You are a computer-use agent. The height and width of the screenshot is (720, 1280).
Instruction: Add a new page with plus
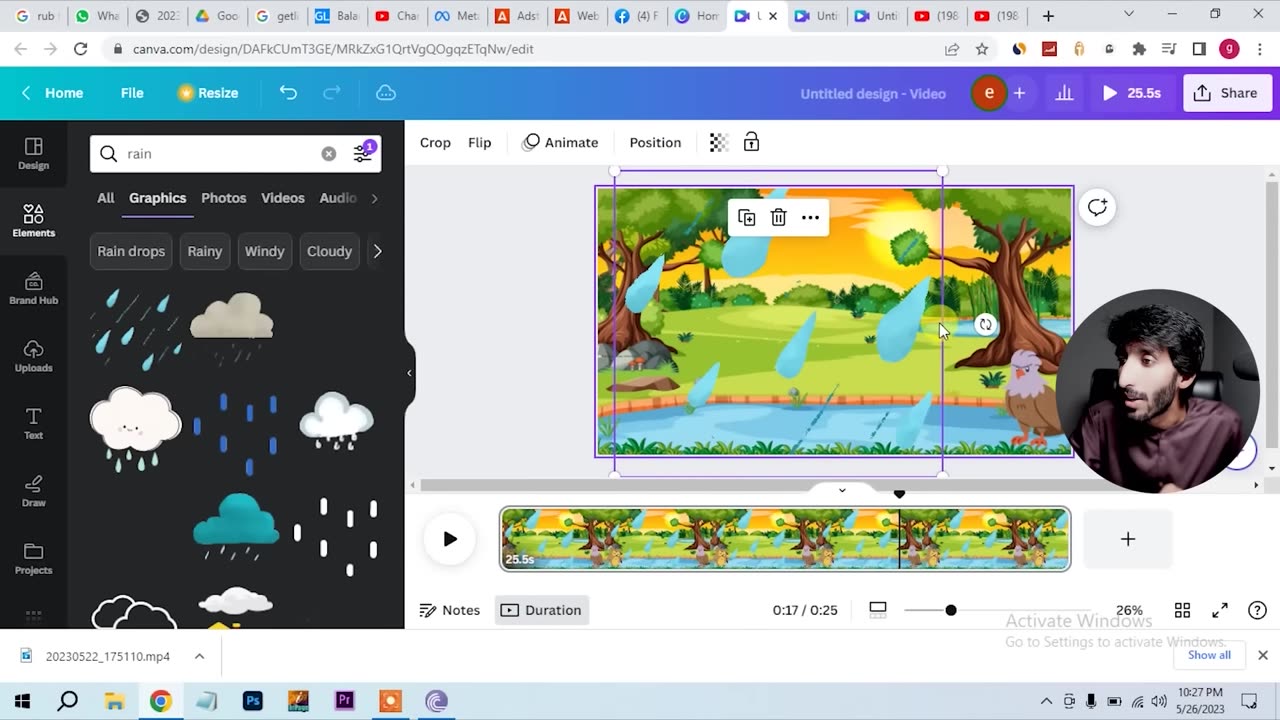pyautogui.click(x=1128, y=539)
